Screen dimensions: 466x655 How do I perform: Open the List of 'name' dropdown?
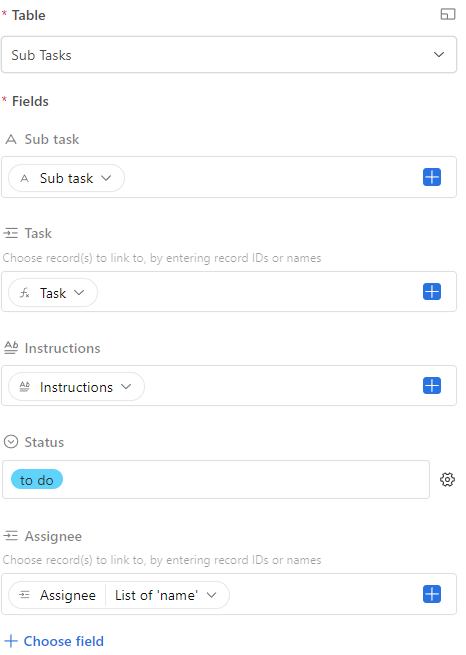pos(166,595)
